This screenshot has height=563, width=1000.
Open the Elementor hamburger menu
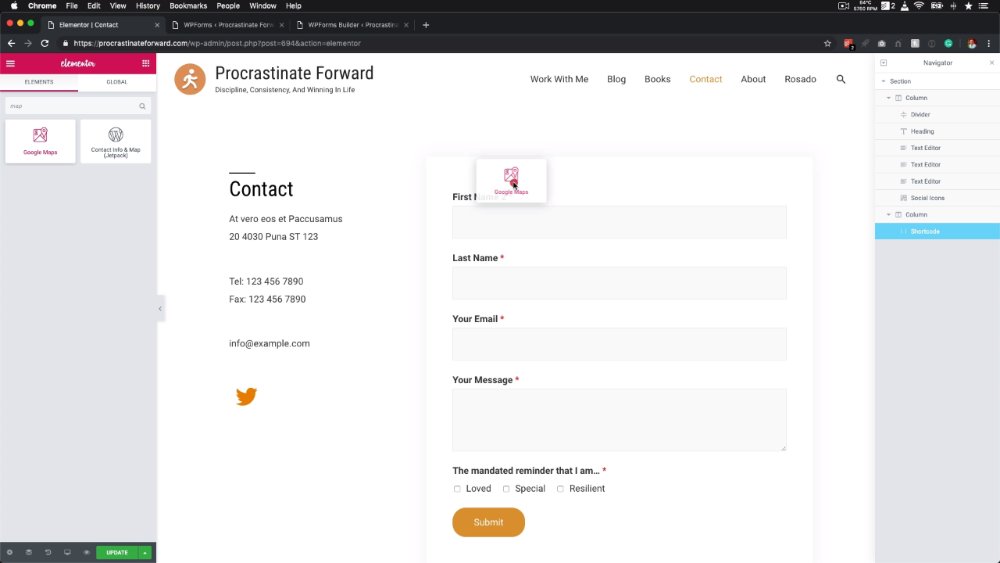10,63
